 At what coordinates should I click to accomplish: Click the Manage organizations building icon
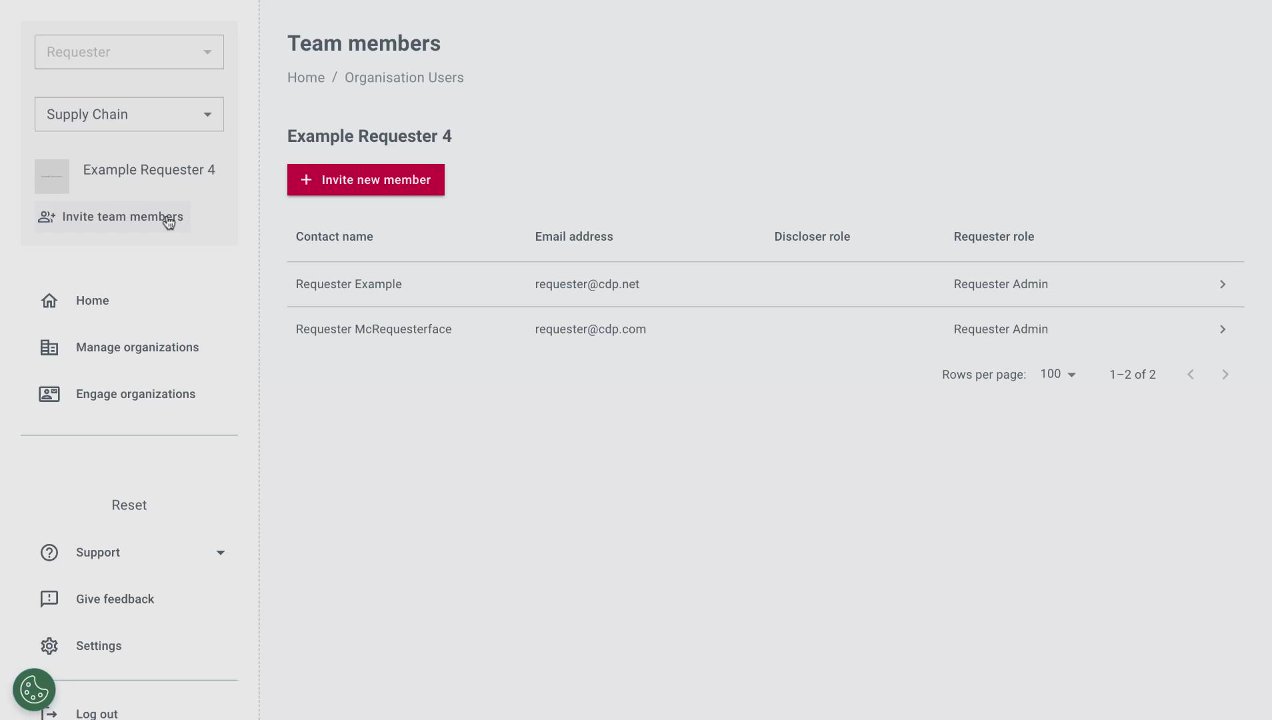pyautogui.click(x=49, y=348)
